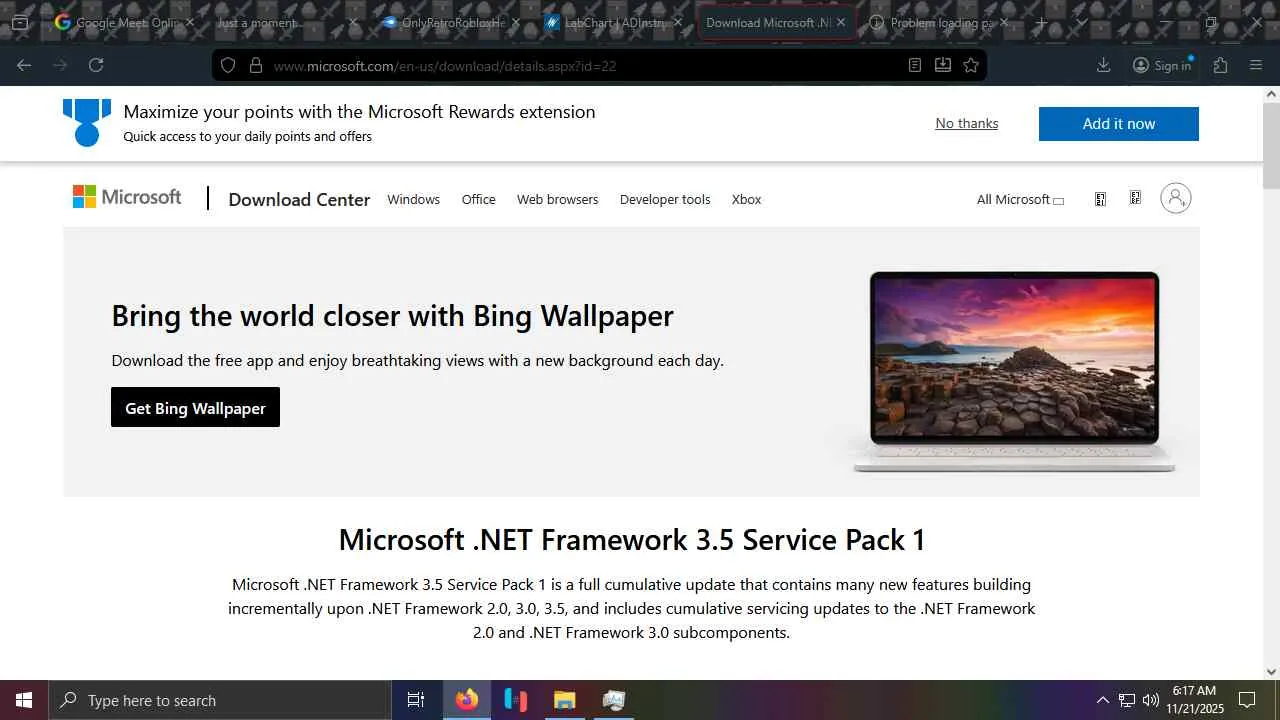Click the Get Bing Wallpaper button
This screenshot has width=1280, height=720.
(195, 407)
